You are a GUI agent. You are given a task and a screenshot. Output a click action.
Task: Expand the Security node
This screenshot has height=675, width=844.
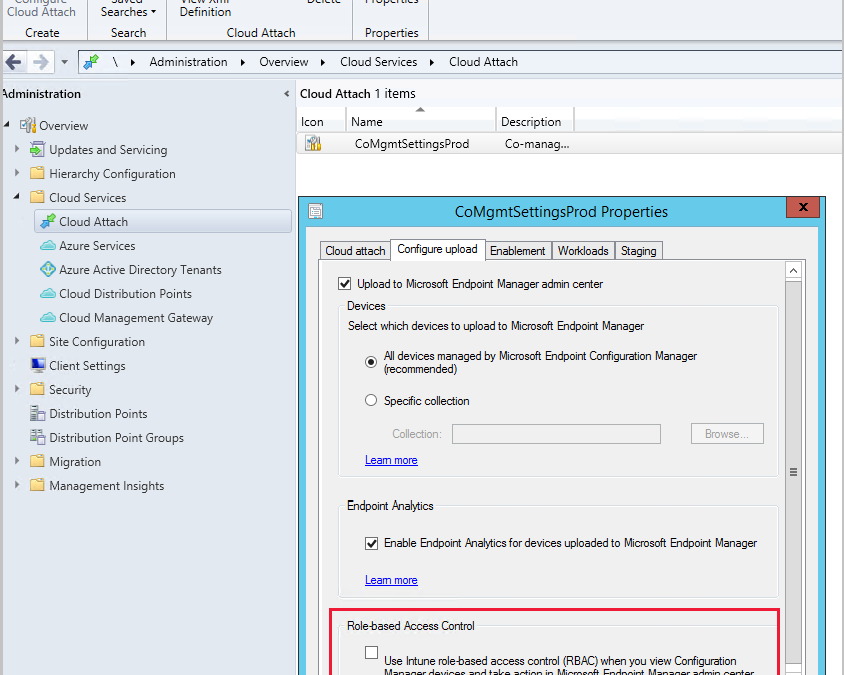(17, 388)
